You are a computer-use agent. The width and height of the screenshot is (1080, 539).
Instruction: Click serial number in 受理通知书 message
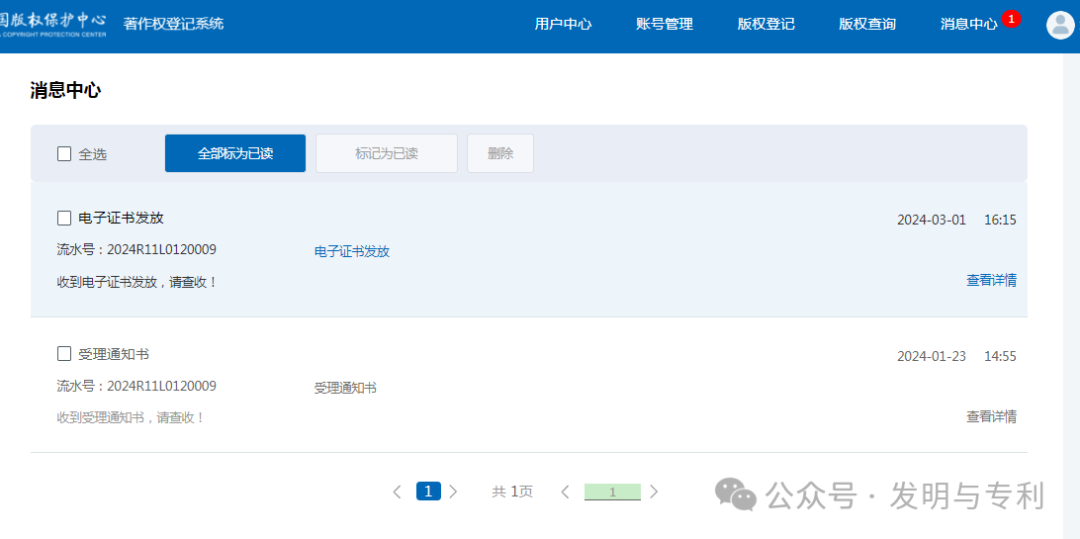pos(136,385)
